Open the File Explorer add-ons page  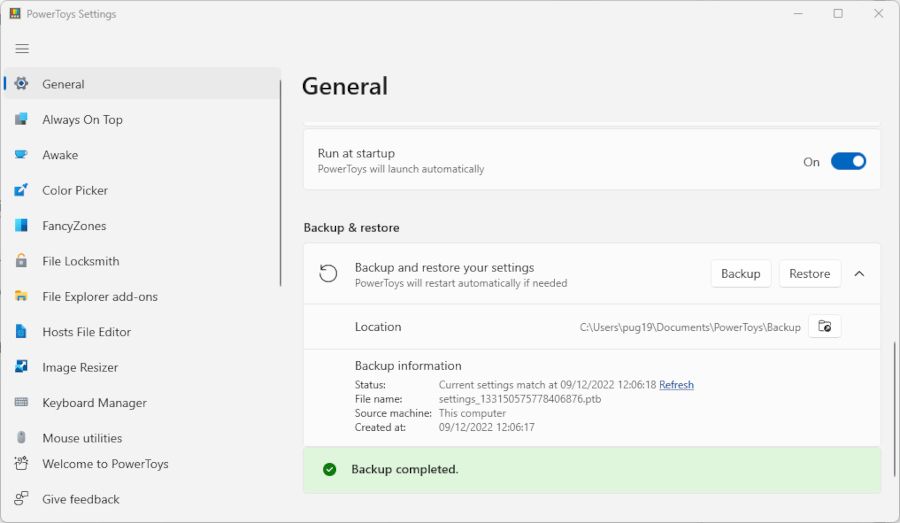click(x=99, y=297)
